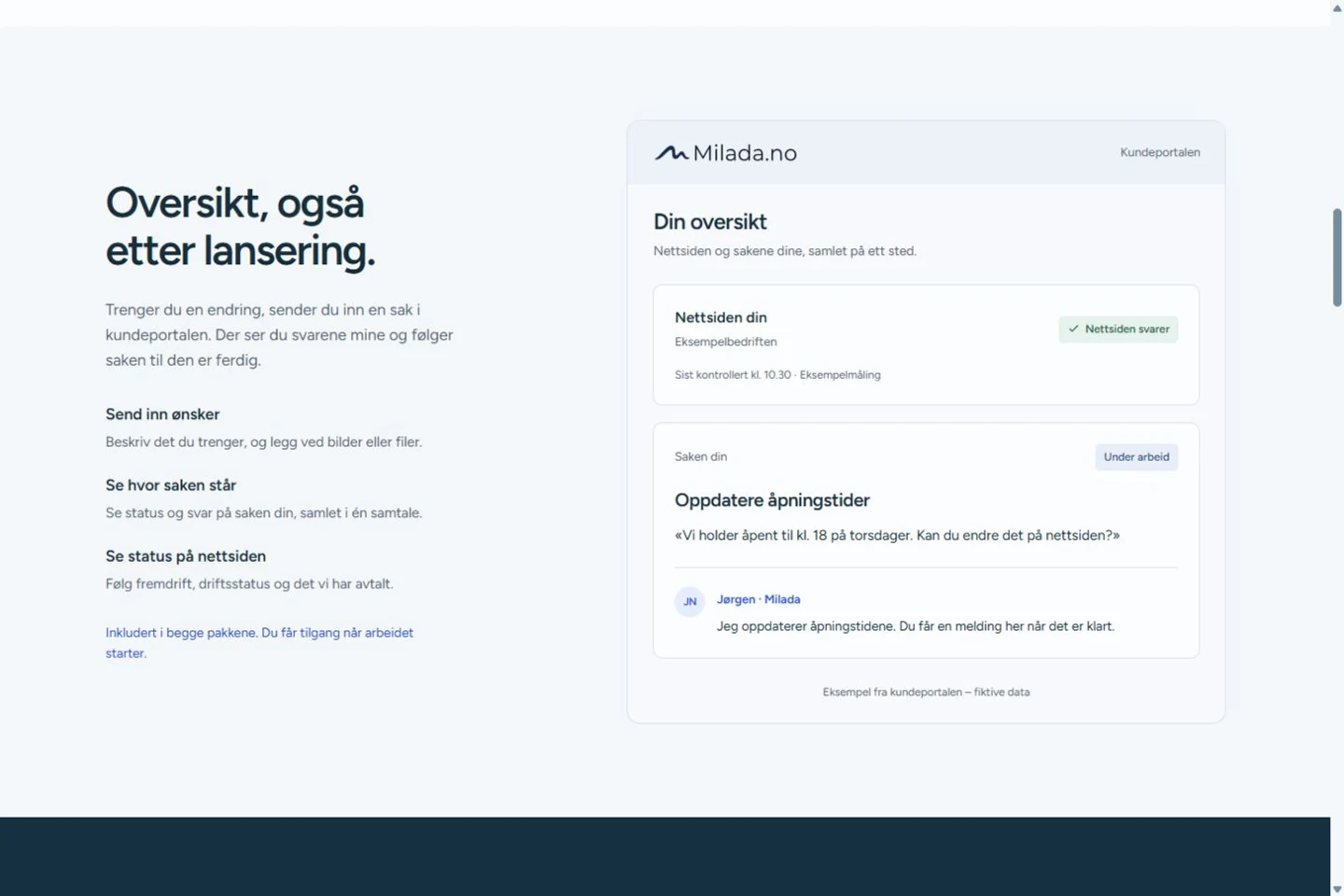Screen dimensions: 1344x896
Task: Click the JN avatar circle
Action: pyautogui.click(x=690, y=601)
